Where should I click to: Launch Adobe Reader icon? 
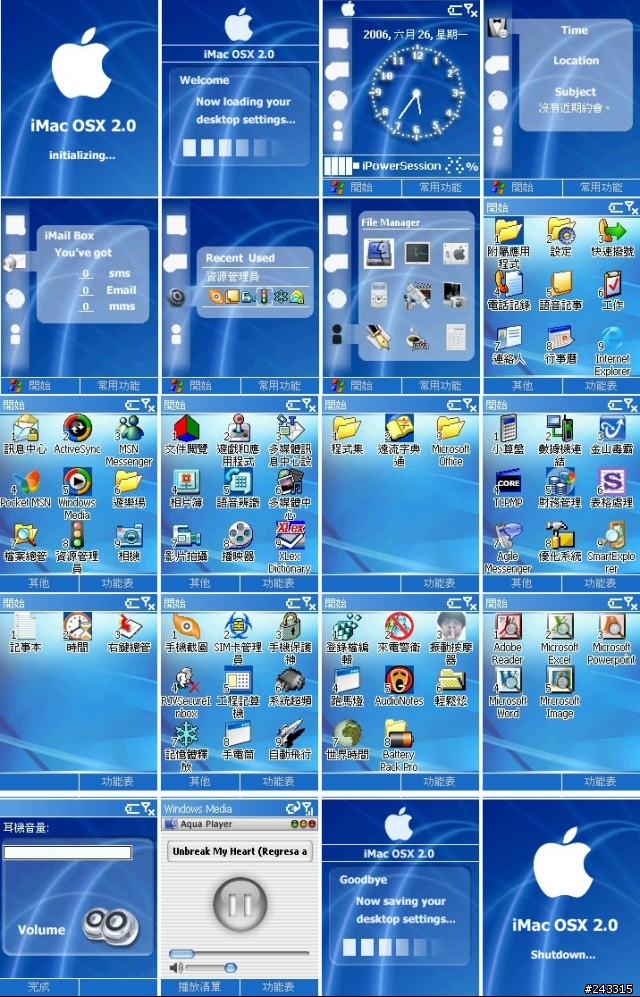[508, 627]
